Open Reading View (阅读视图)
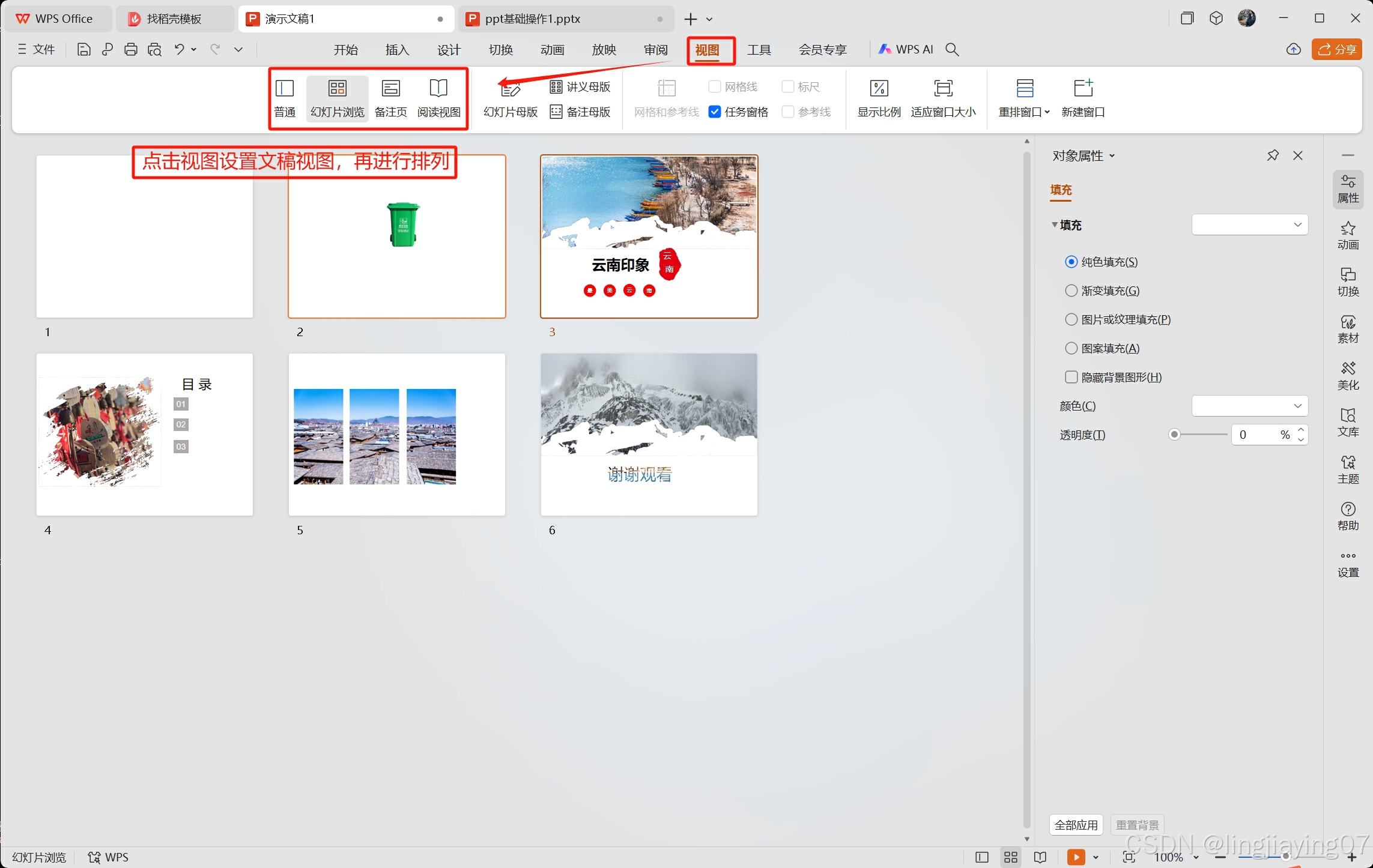The image size is (1373, 868). tap(438, 98)
